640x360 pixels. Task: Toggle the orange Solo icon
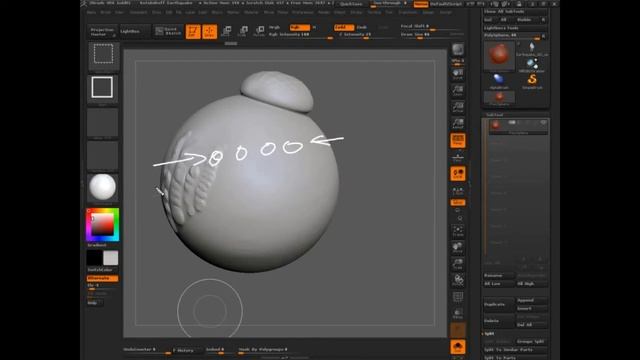click(x=458, y=347)
